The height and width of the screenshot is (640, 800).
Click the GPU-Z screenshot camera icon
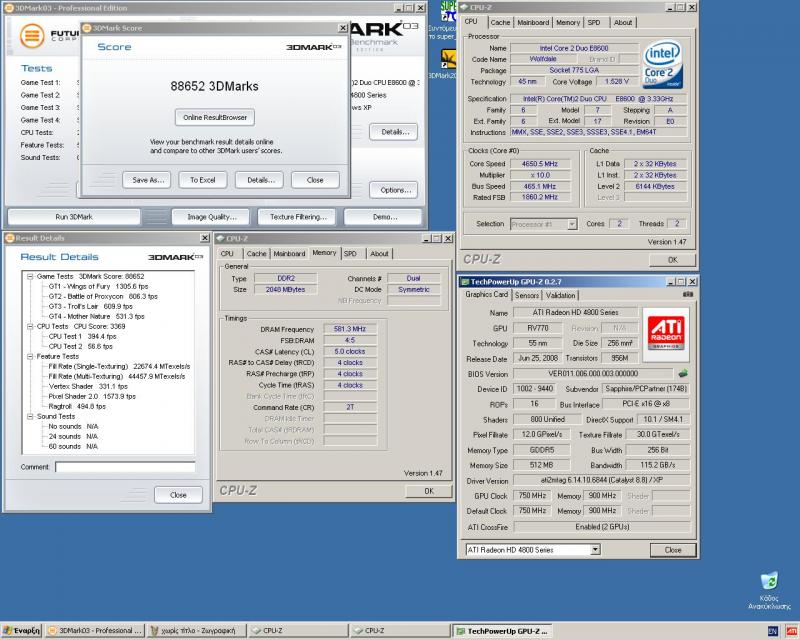pyautogui.click(x=688, y=294)
